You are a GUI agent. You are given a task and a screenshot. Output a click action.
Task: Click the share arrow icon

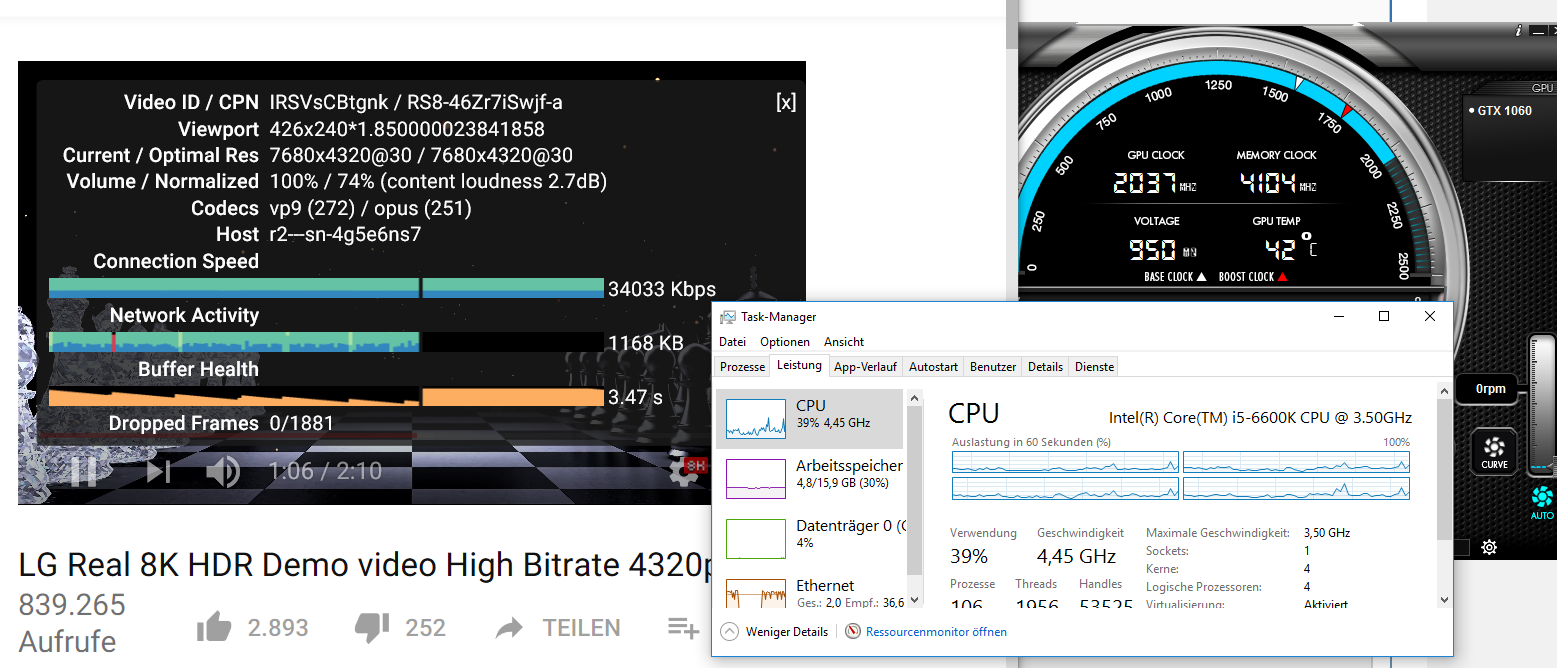tap(510, 628)
